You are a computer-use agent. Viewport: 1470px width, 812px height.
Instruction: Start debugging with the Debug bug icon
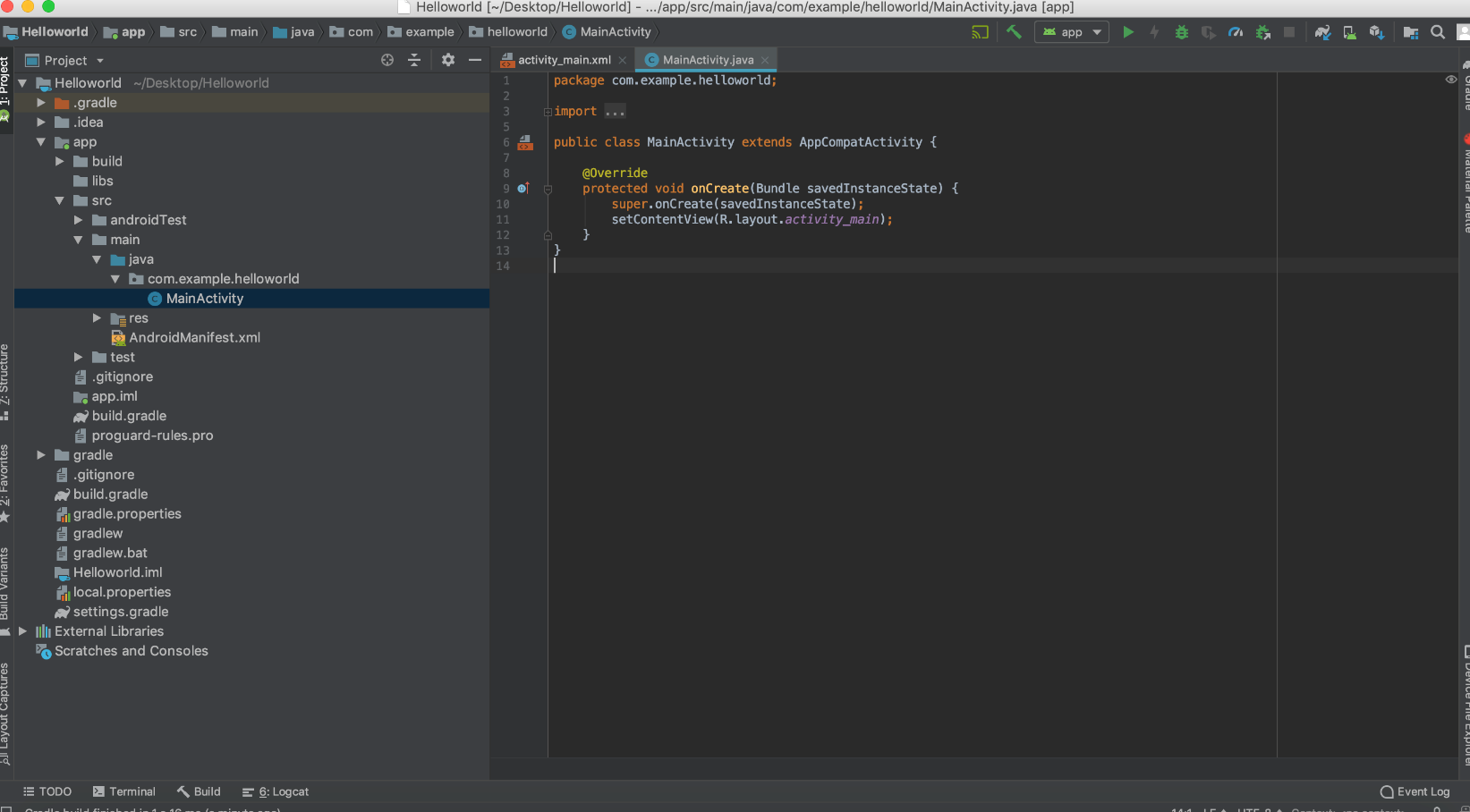[x=1181, y=32]
